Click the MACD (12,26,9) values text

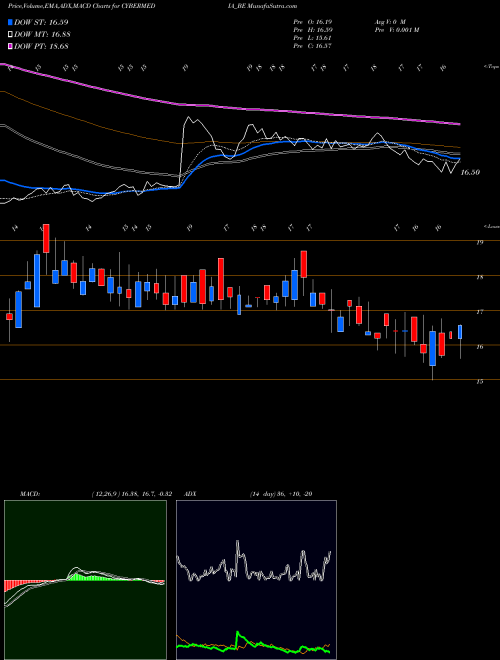pyautogui.click(x=132, y=494)
